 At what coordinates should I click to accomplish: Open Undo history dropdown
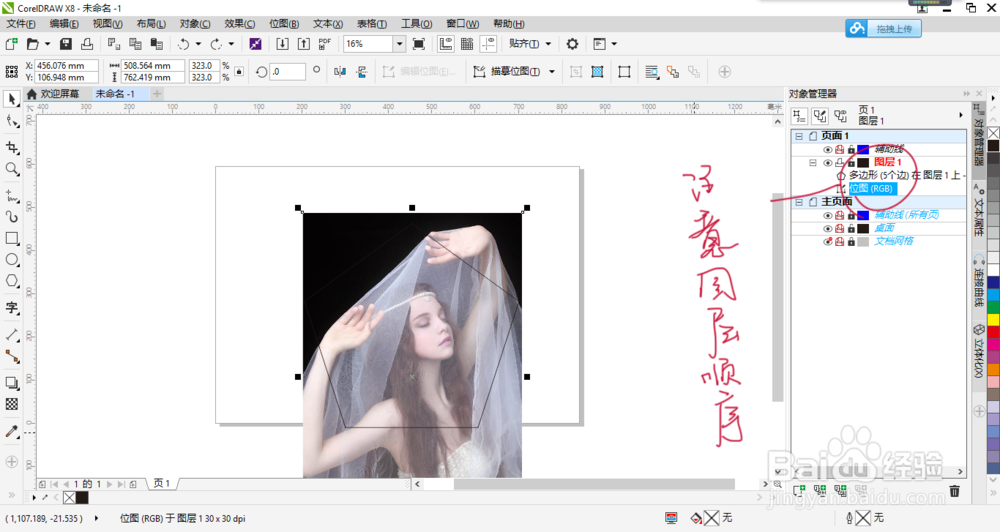coord(198,43)
